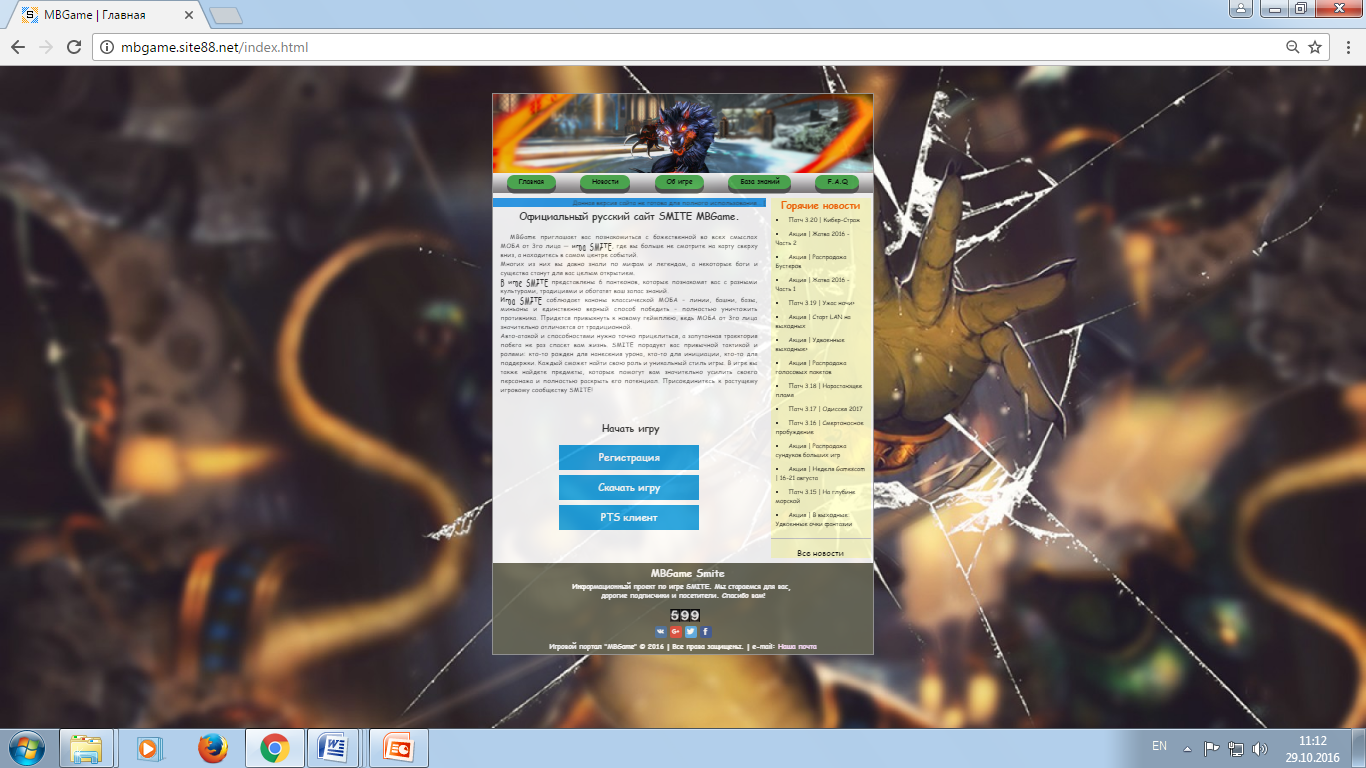Click the Chrome taskbar icon
Viewport: 1366px width, 768px height.
click(275, 748)
